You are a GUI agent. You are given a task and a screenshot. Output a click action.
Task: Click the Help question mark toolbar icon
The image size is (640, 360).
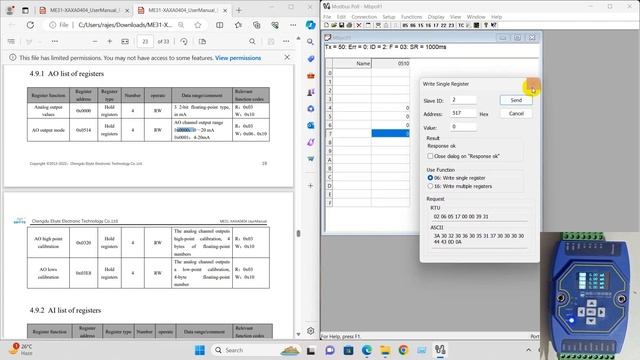[x=486, y=25]
